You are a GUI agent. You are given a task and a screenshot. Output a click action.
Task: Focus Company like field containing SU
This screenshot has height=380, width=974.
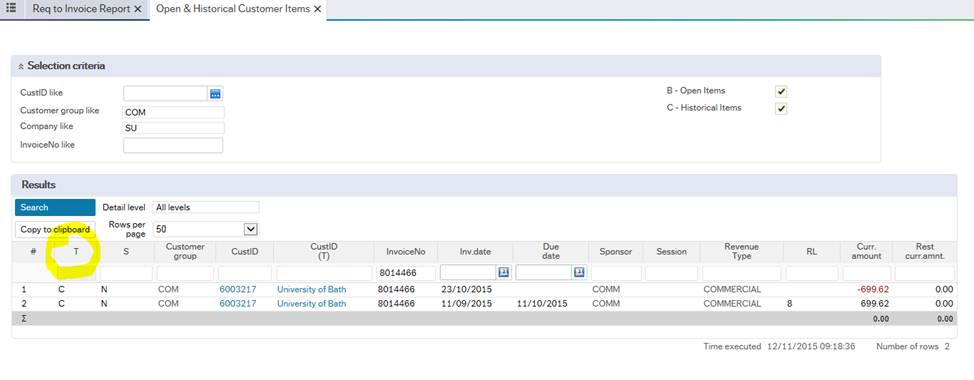tap(173, 128)
